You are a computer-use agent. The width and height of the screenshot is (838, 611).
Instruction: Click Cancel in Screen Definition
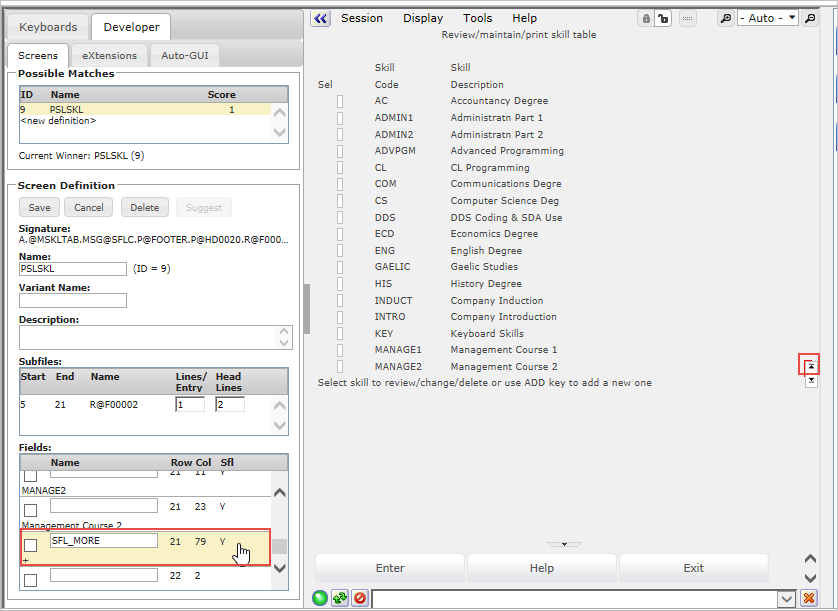pyautogui.click(x=89, y=207)
